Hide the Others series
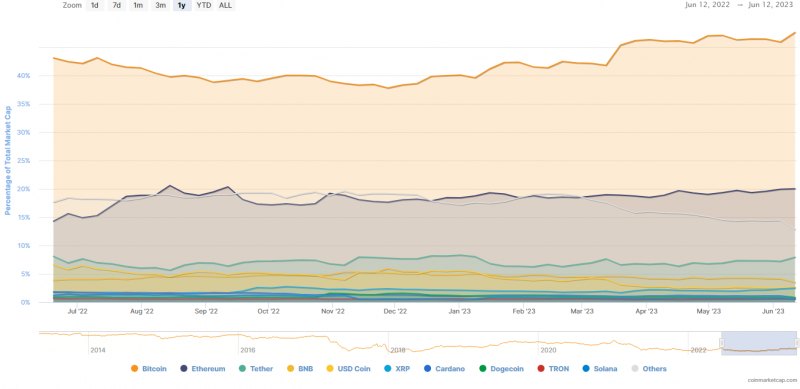The width and height of the screenshot is (800, 389). [x=649, y=369]
